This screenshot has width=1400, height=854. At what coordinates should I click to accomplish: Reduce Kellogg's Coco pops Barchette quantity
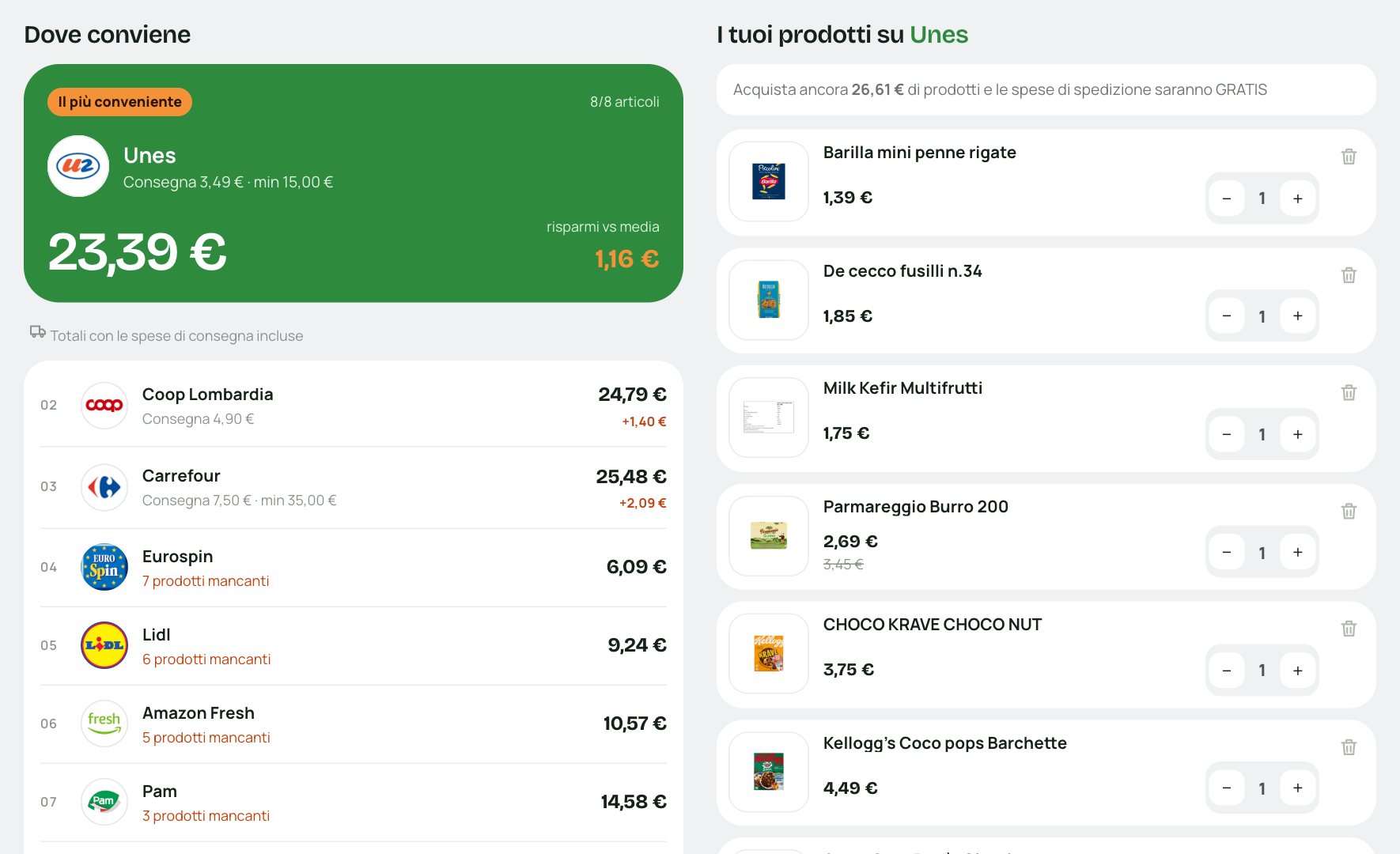click(x=1227, y=788)
